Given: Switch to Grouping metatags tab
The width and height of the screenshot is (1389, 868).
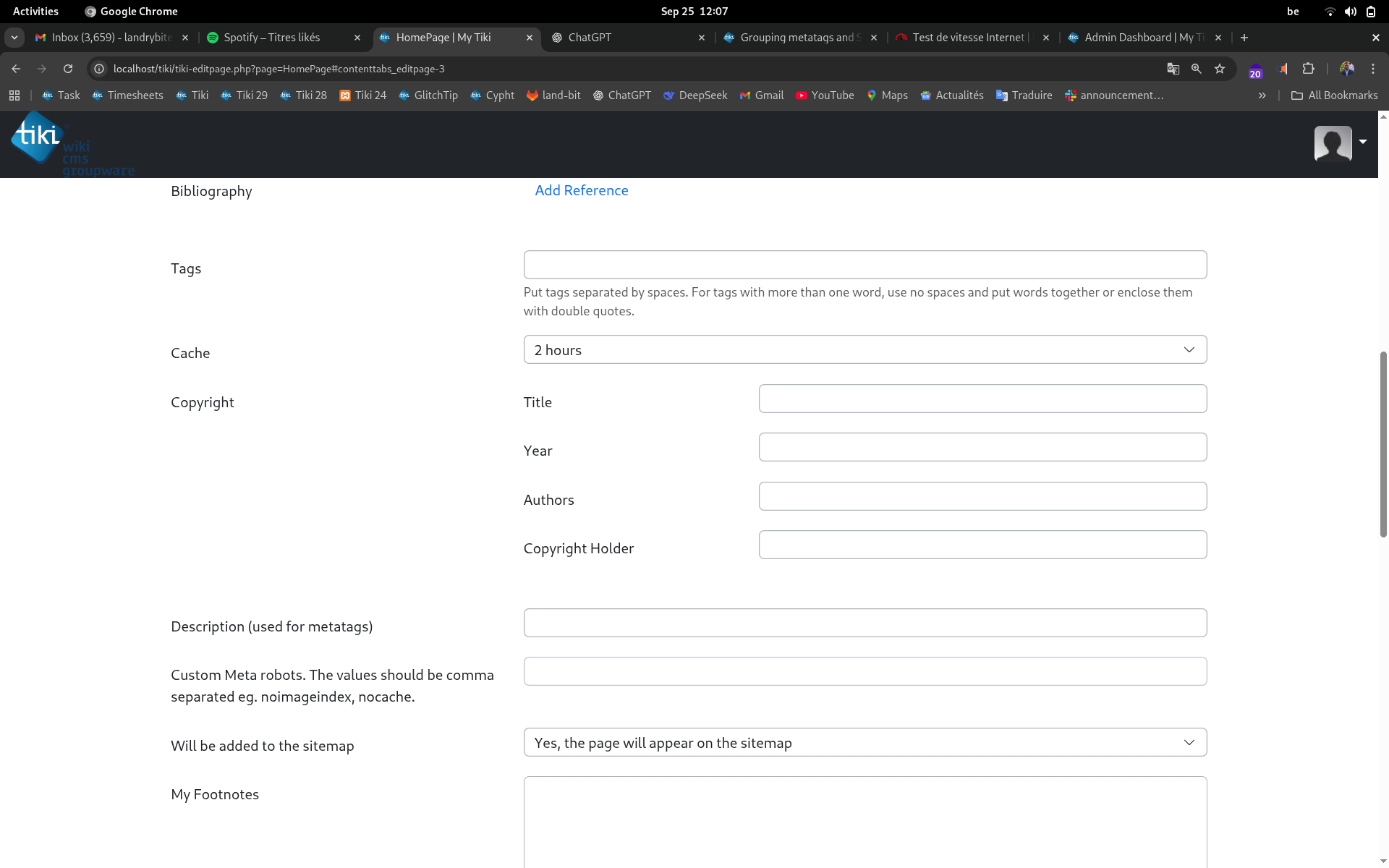Looking at the screenshot, I should (x=792, y=38).
